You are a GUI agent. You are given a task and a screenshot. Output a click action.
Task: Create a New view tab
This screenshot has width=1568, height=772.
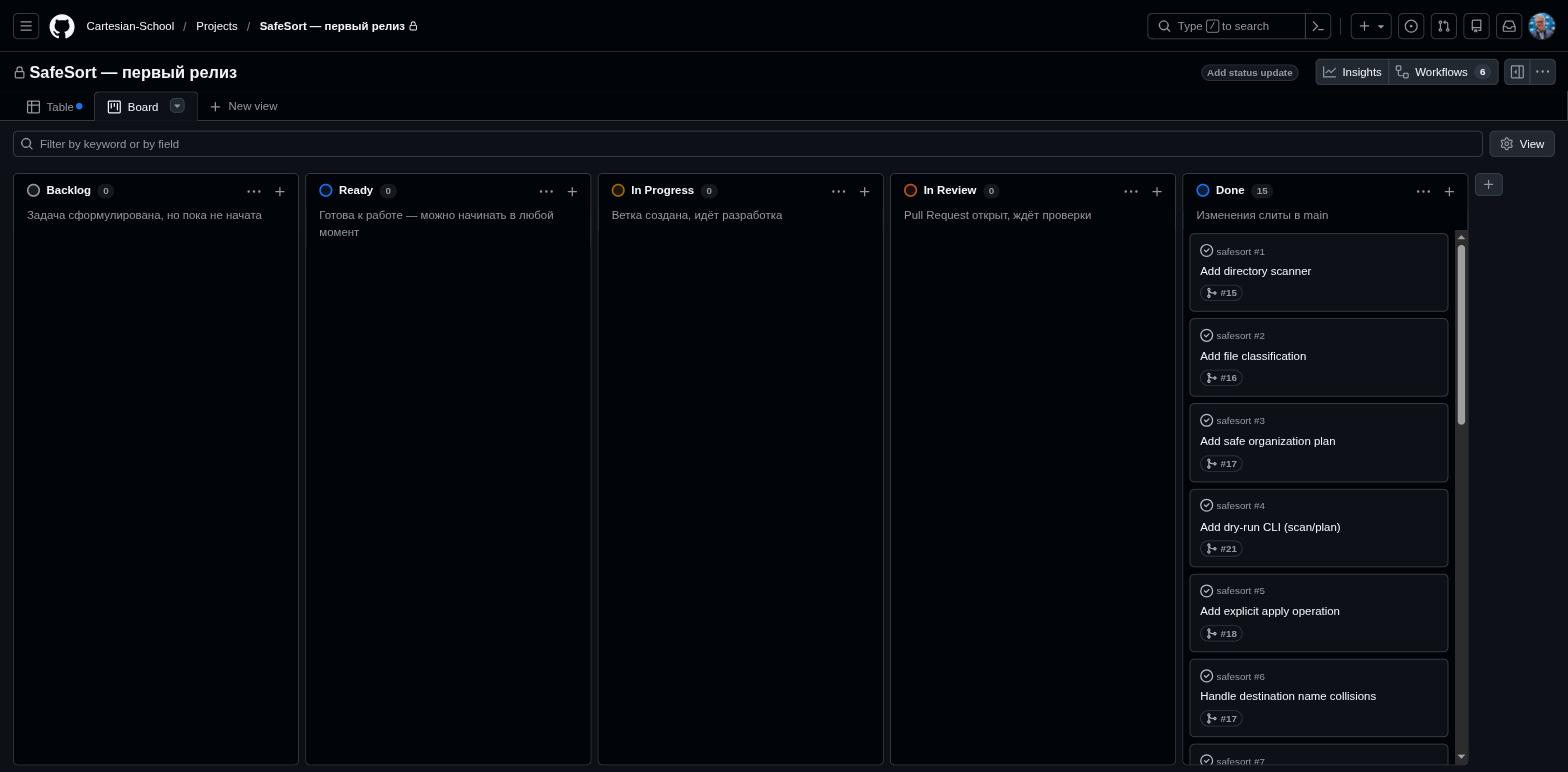click(243, 106)
